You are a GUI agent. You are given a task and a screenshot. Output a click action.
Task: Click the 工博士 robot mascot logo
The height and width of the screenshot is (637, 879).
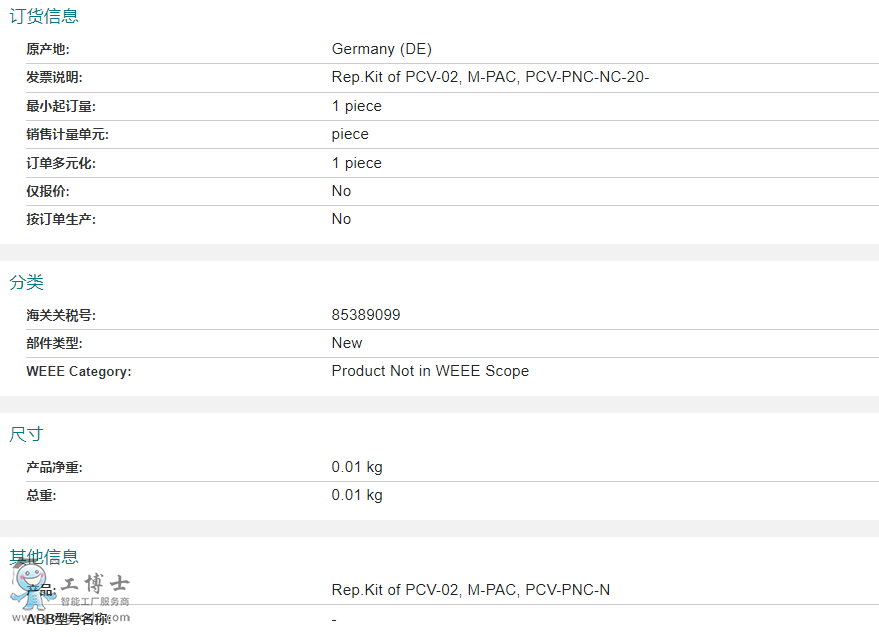pos(32,586)
